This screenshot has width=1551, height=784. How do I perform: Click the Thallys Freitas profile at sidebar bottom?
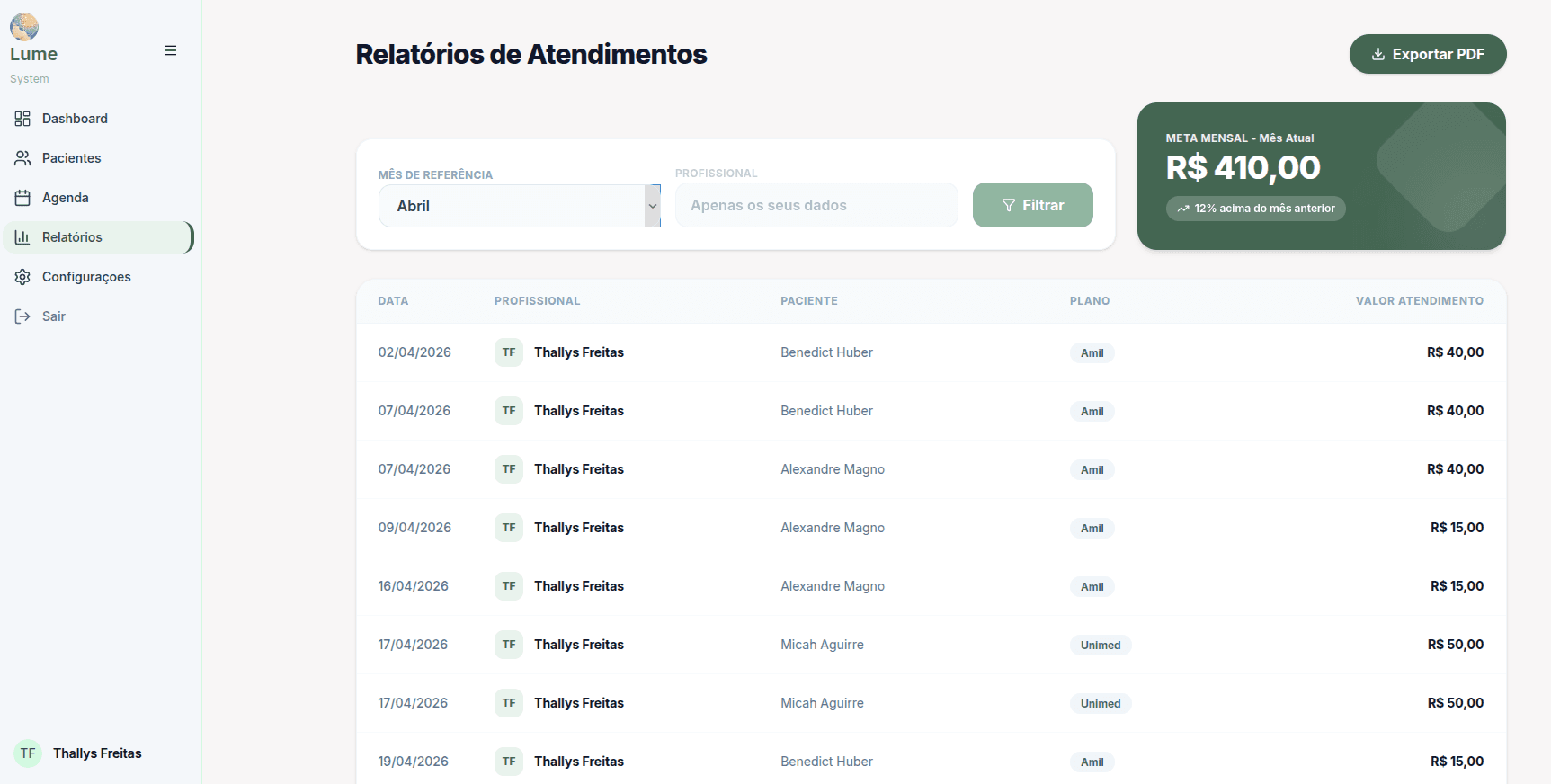(78, 753)
